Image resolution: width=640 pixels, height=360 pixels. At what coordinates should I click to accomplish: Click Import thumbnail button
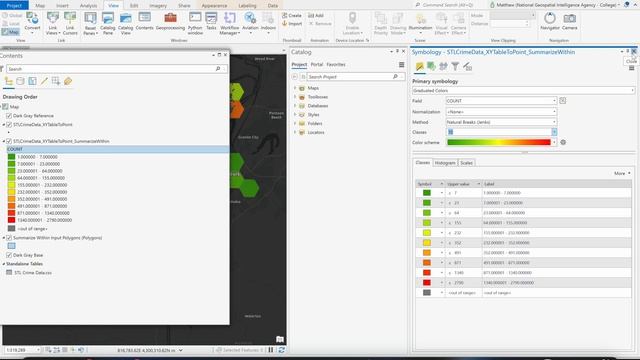point(292,24)
